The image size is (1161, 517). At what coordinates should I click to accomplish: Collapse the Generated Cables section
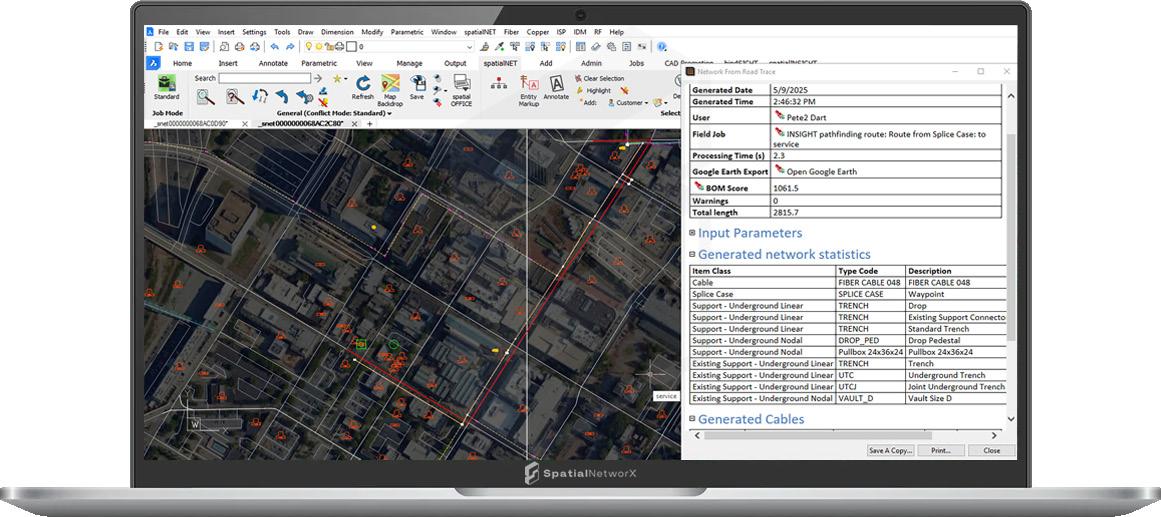tap(692, 419)
